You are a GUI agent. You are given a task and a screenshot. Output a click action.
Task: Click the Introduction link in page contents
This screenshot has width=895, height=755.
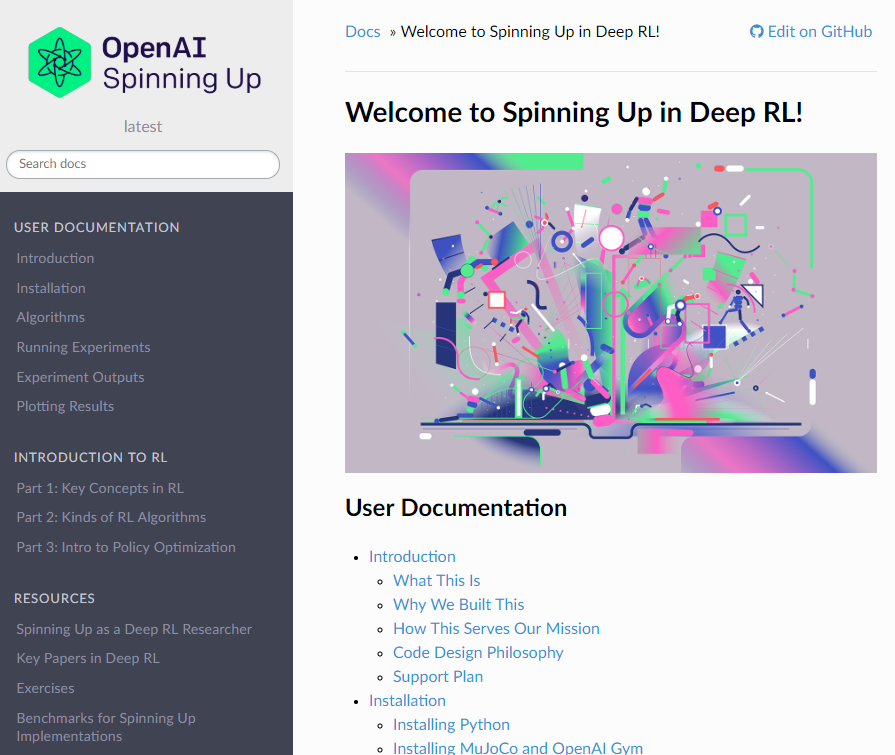pyautogui.click(x=412, y=557)
